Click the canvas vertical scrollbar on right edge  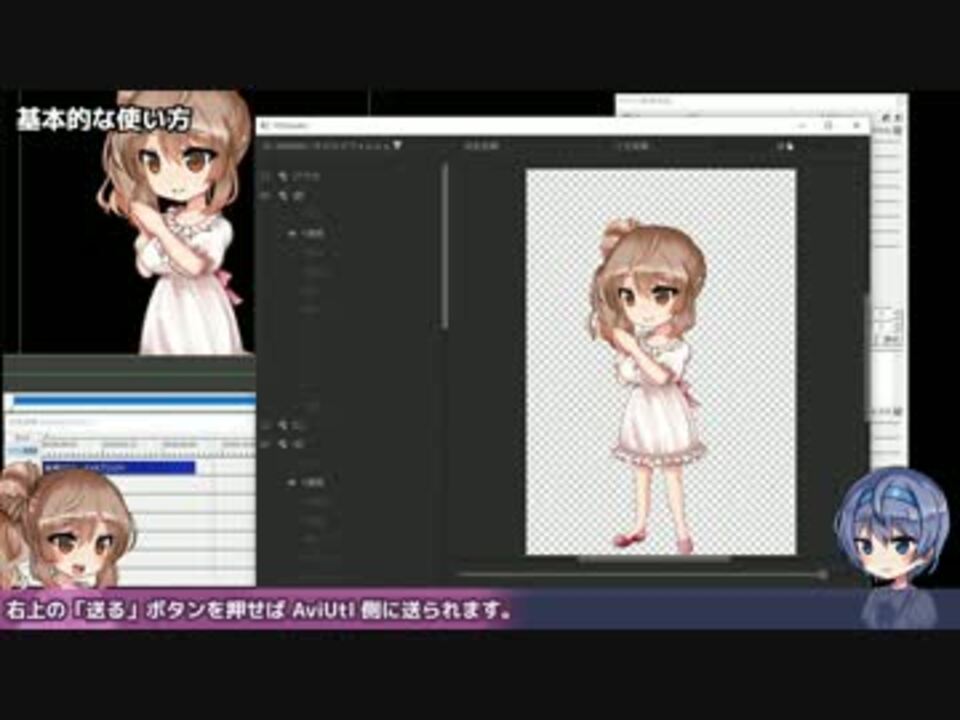click(x=866, y=357)
